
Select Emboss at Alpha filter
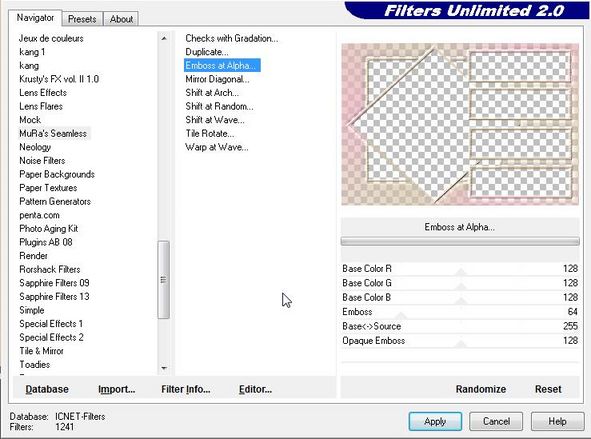(222, 66)
